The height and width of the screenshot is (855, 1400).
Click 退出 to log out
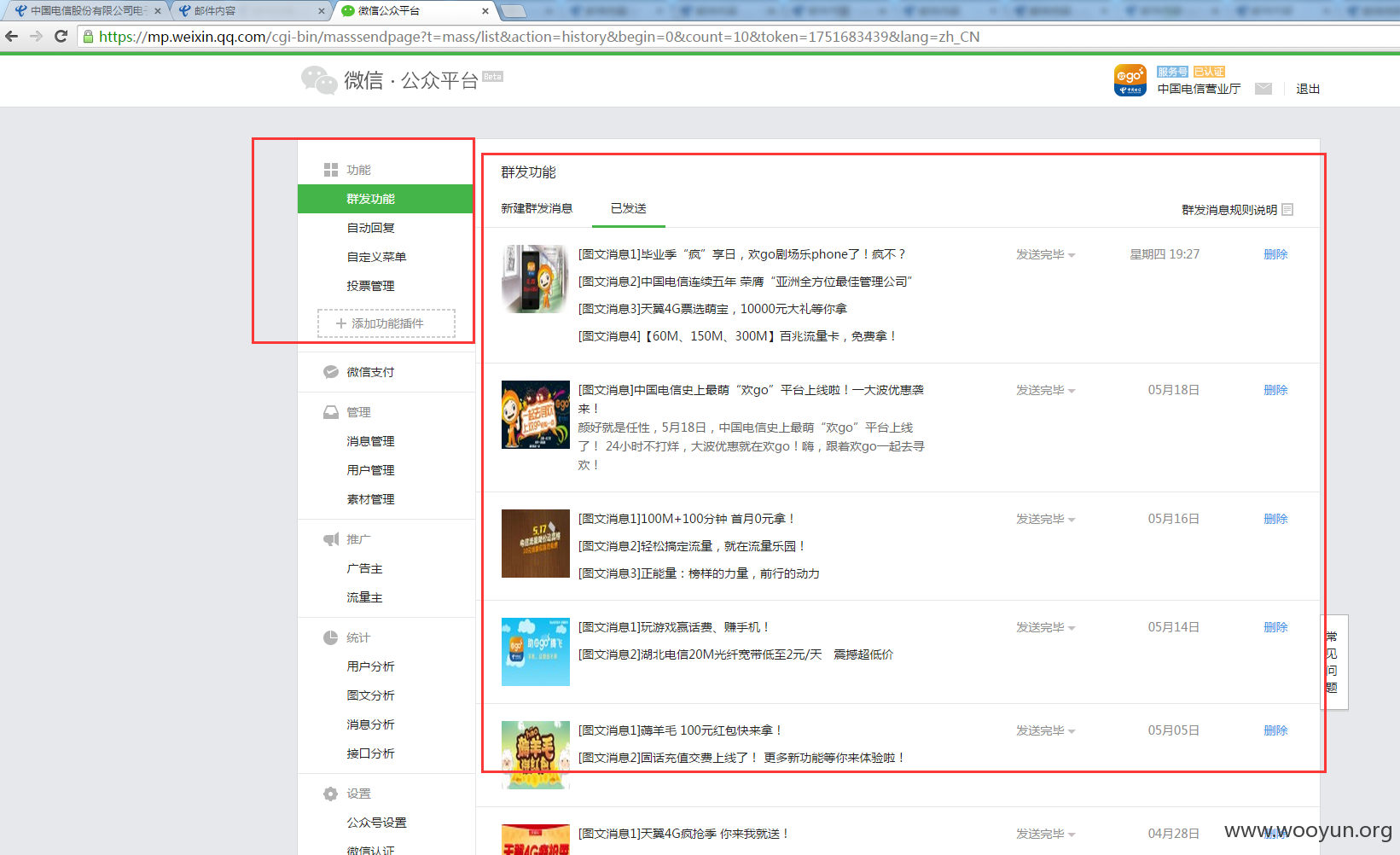point(1308,89)
